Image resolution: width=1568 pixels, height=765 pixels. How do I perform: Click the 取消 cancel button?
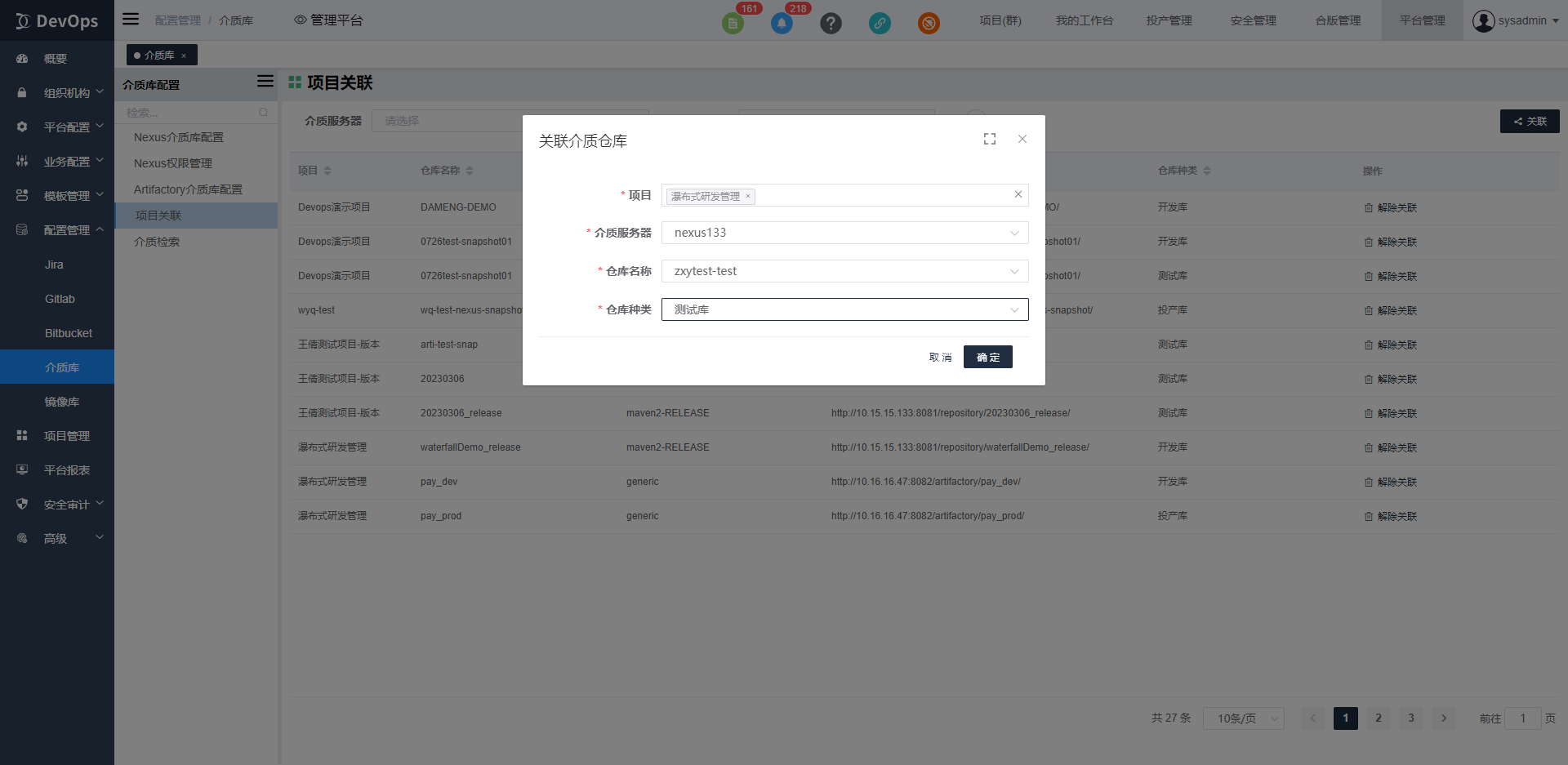[x=940, y=357]
